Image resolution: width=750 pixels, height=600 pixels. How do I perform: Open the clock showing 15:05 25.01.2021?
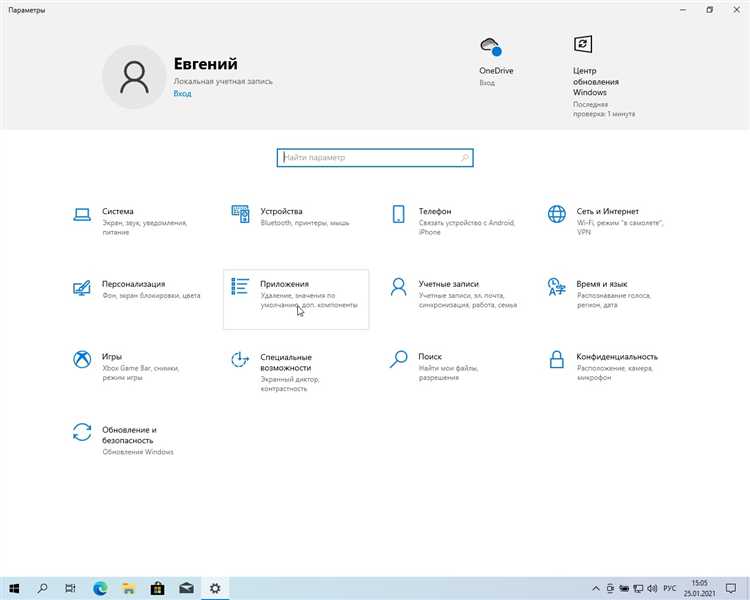(699, 588)
